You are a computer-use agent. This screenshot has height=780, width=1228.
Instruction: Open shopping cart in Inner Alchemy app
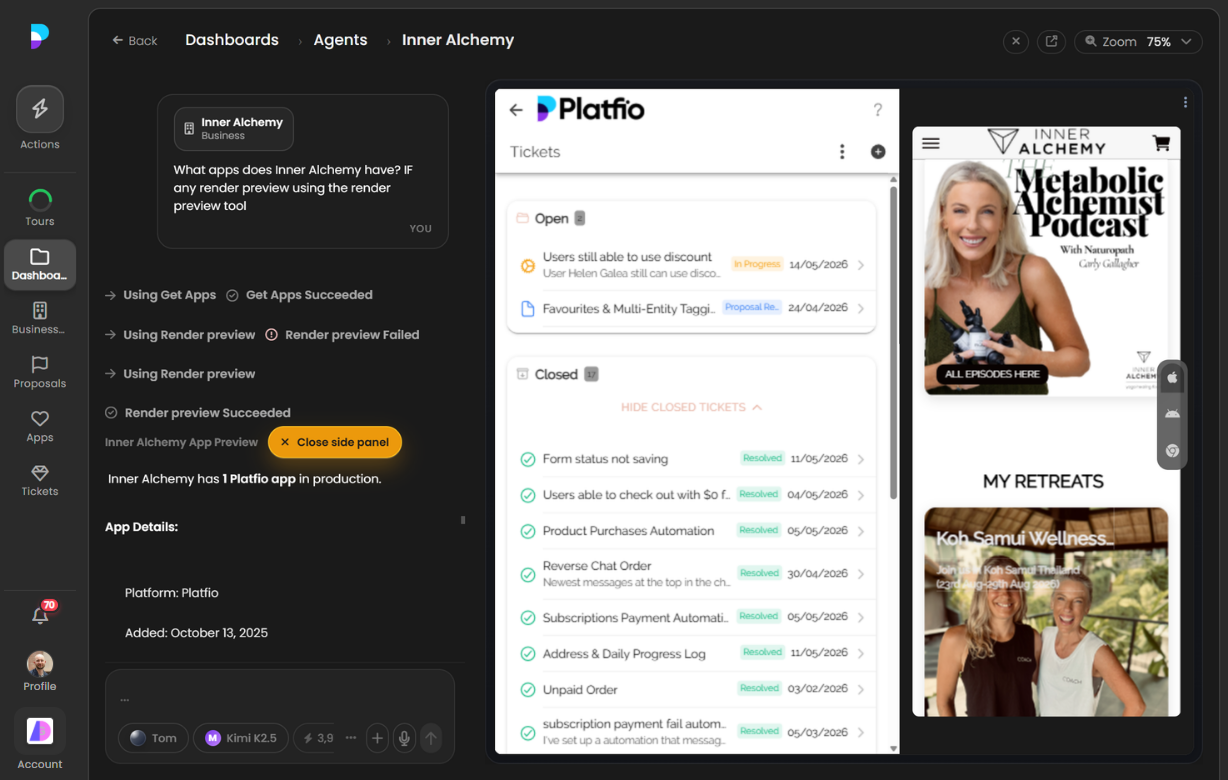(x=1161, y=143)
